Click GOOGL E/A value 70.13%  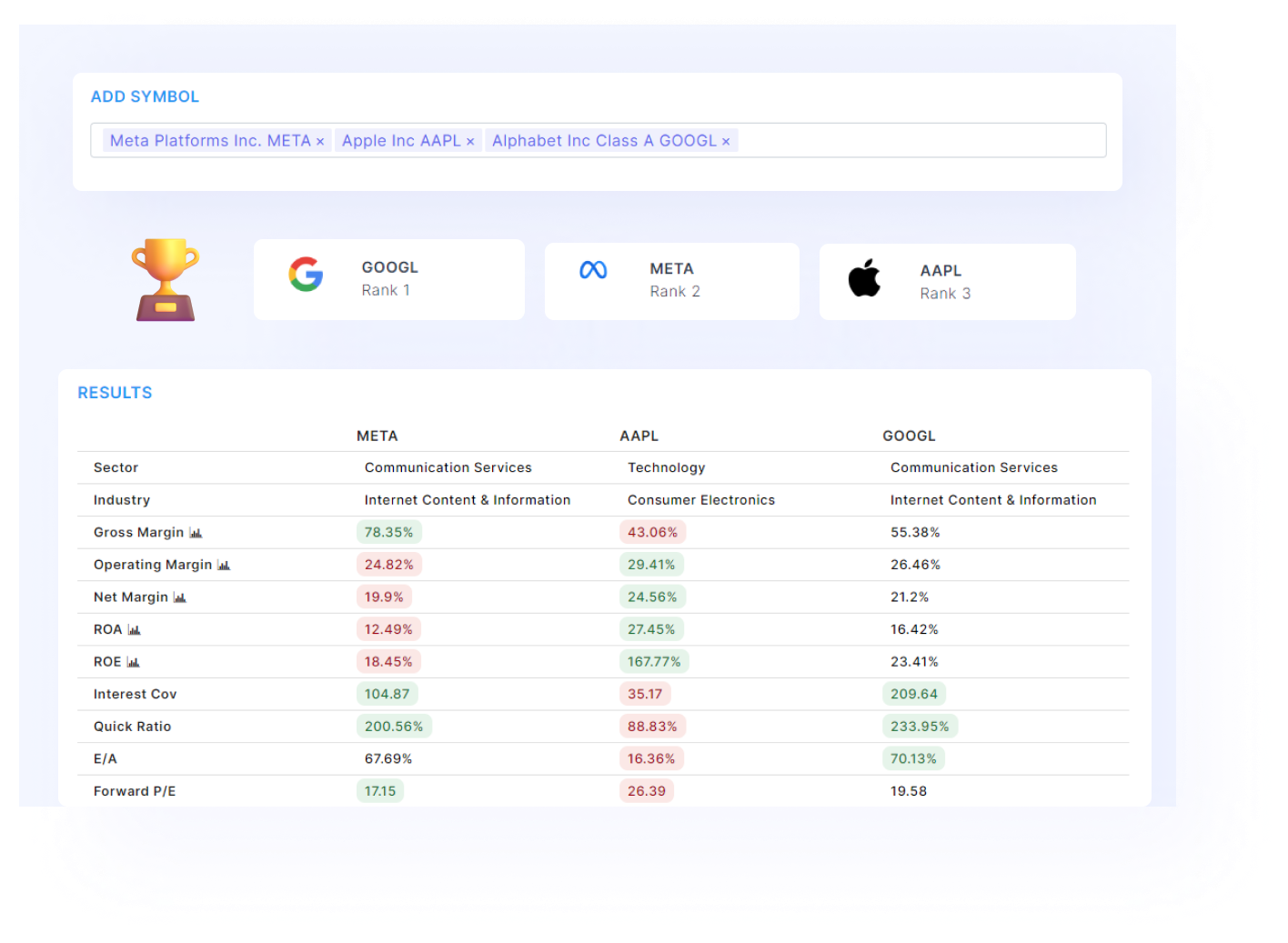point(913,758)
